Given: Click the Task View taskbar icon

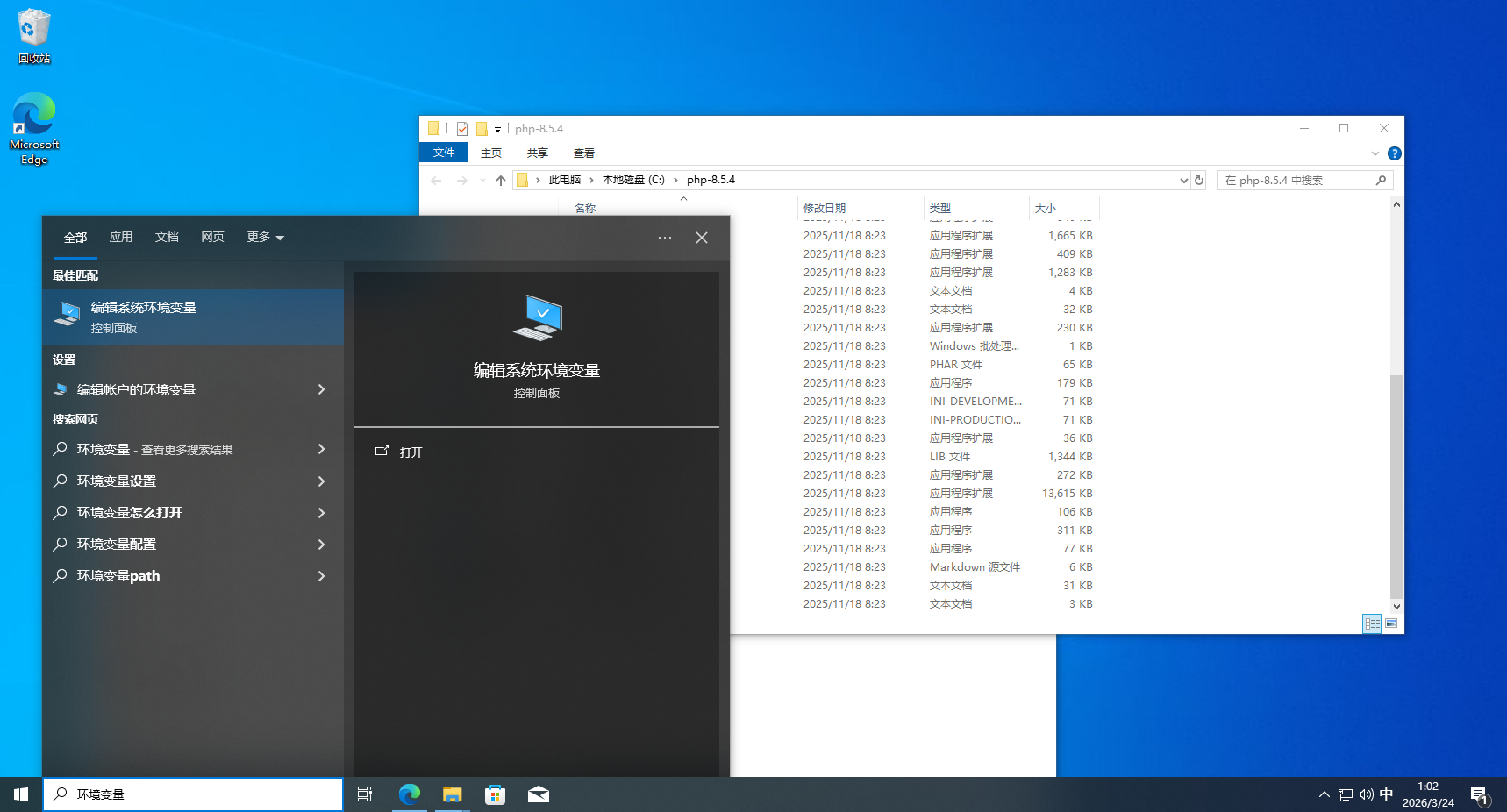Looking at the screenshot, I should [365, 794].
